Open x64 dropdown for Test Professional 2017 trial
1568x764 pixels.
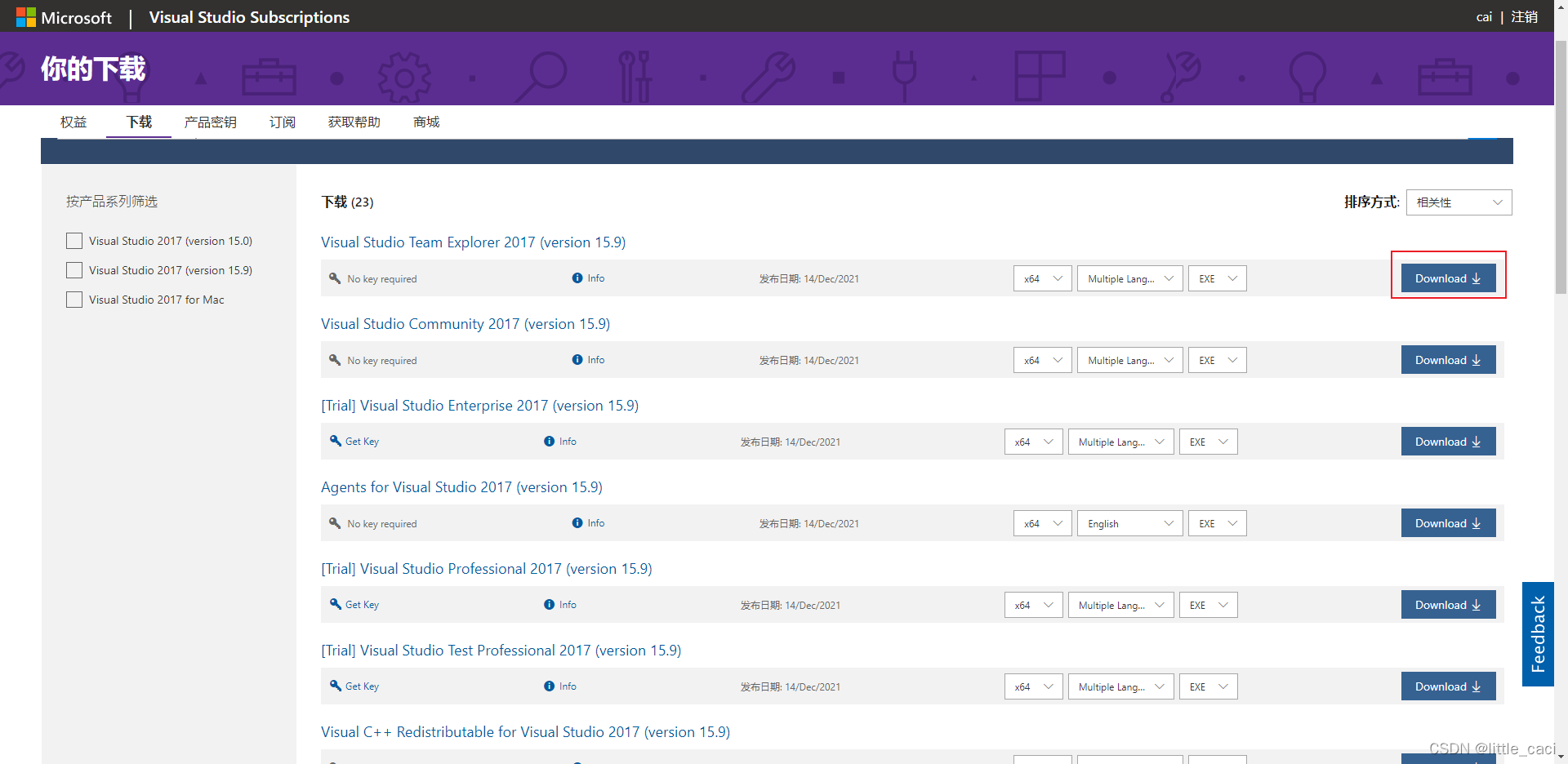(1034, 686)
